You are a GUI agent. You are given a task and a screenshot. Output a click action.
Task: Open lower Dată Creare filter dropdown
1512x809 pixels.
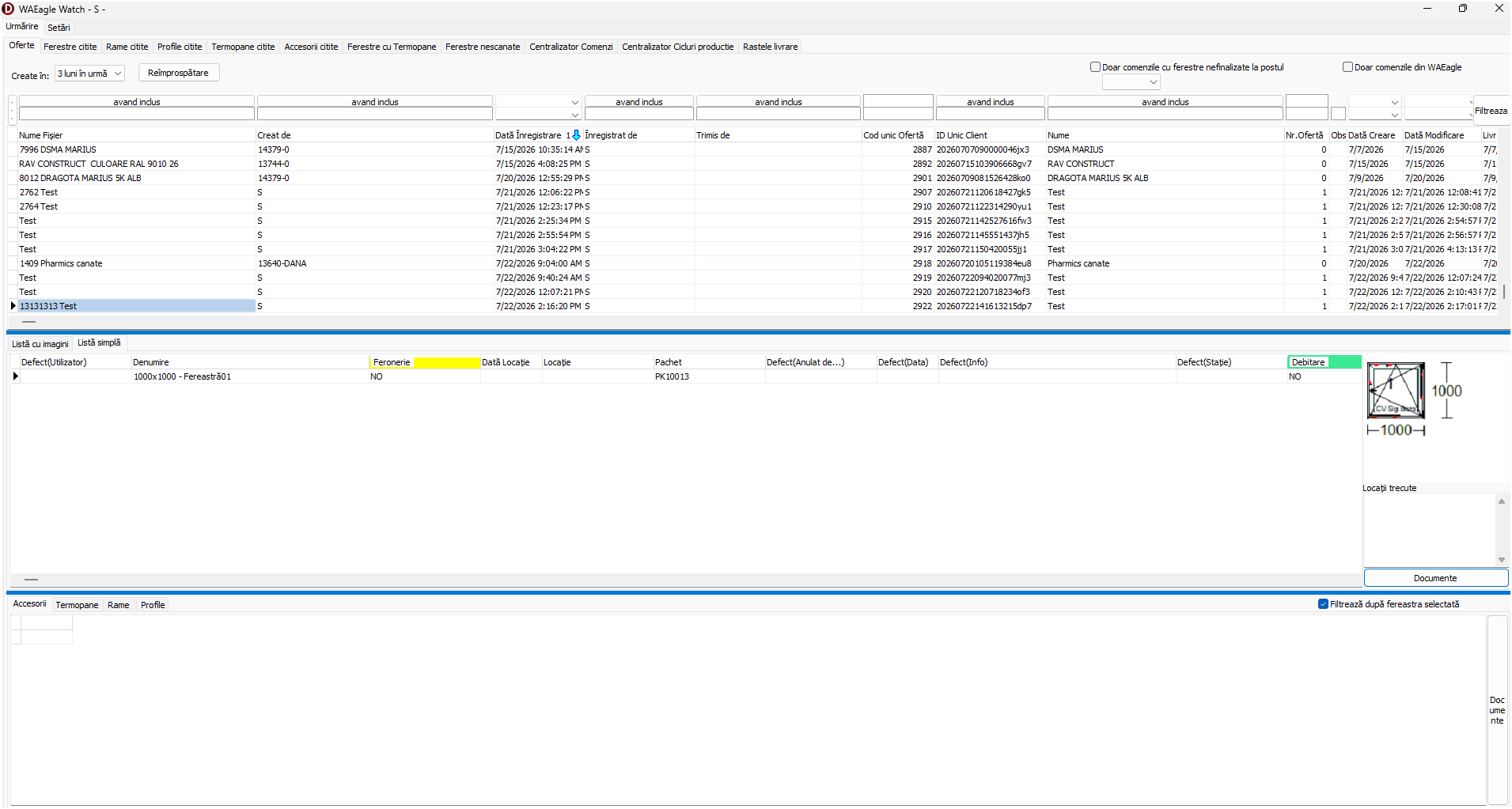click(x=1394, y=115)
